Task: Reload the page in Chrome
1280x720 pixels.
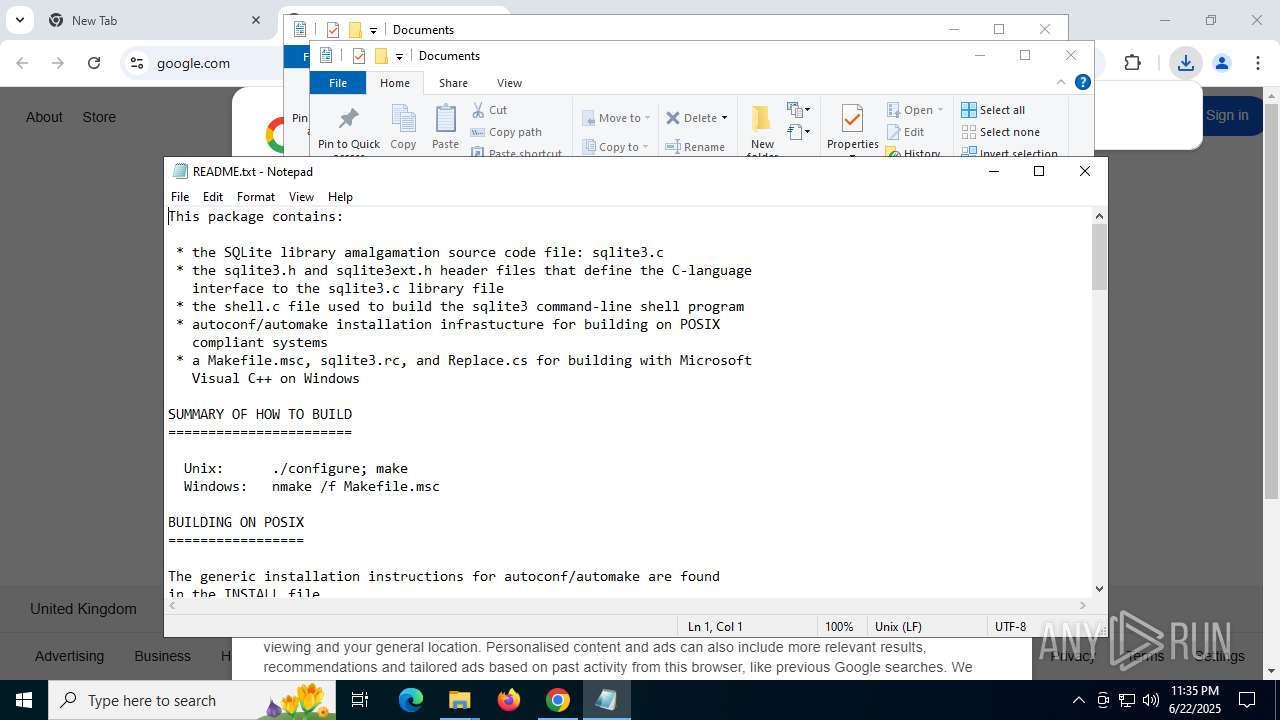Action: pyautogui.click(x=94, y=63)
